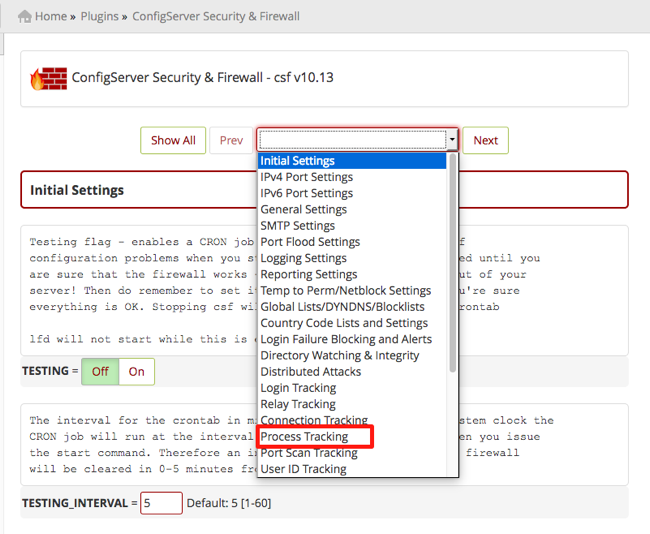Pick Port Flood Settings option
Image resolution: width=650 pixels, height=534 pixels.
pos(352,242)
